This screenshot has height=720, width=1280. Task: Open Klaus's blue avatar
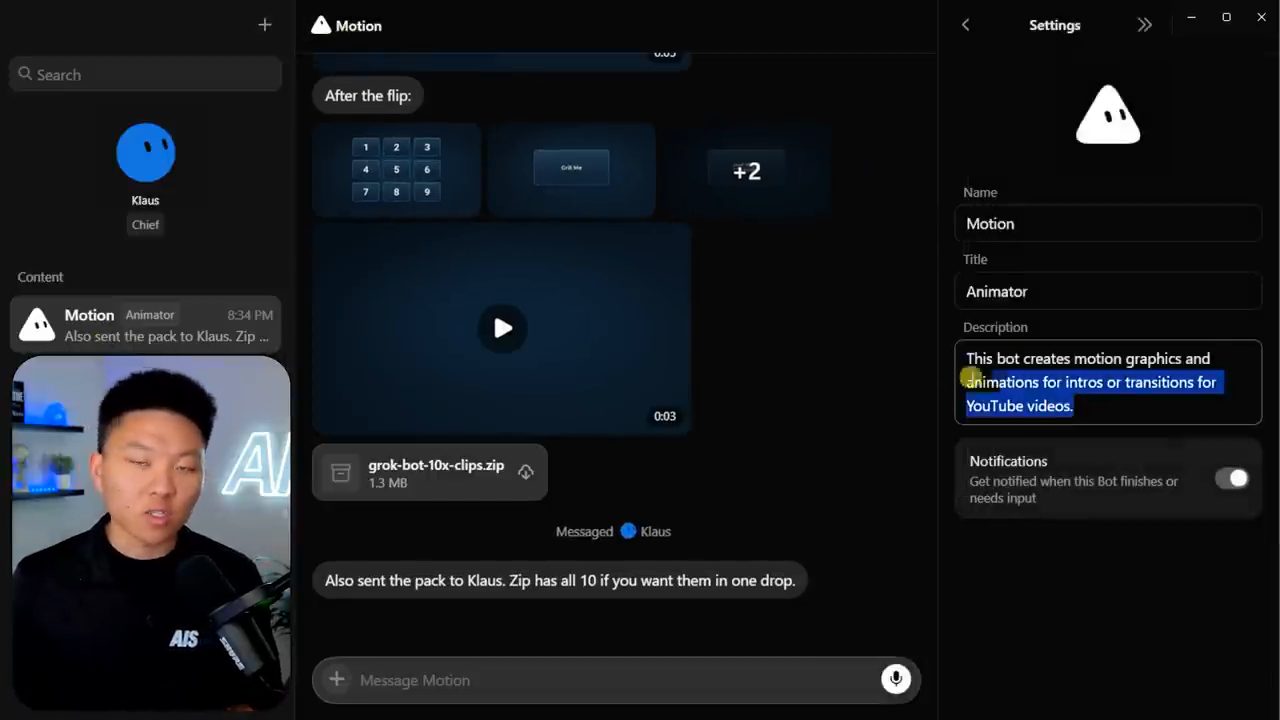click(146, 153)
